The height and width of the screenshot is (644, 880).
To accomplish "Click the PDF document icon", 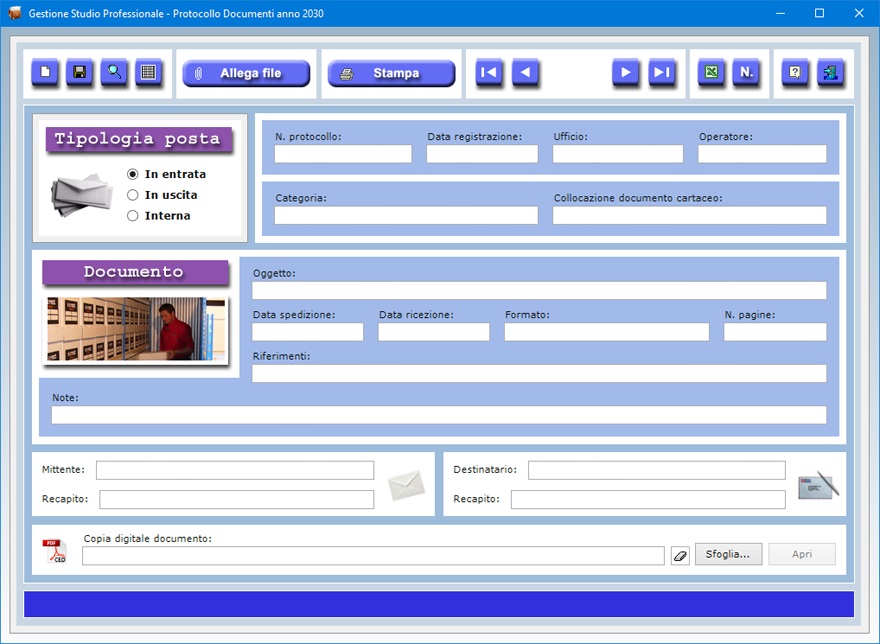I will point(54,551).
